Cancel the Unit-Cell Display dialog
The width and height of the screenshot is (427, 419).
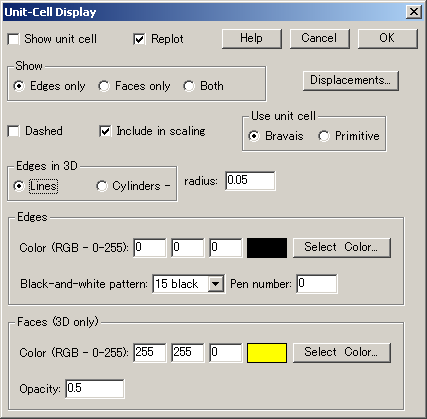click(319, 38)
